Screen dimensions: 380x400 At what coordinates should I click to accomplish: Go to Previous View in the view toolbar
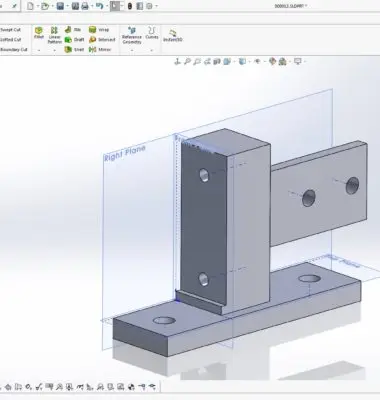pos(207,61)
